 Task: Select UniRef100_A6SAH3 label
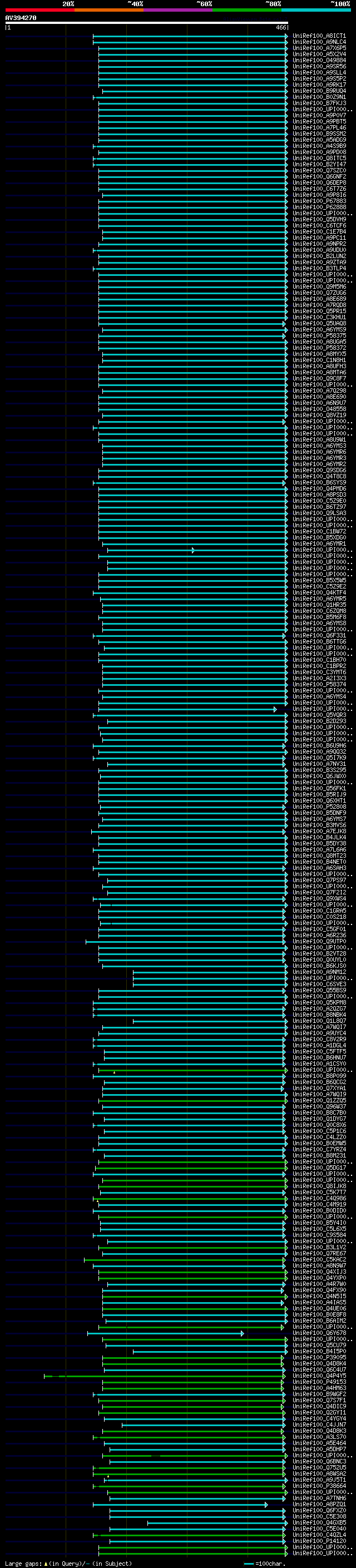pos(319,867)
